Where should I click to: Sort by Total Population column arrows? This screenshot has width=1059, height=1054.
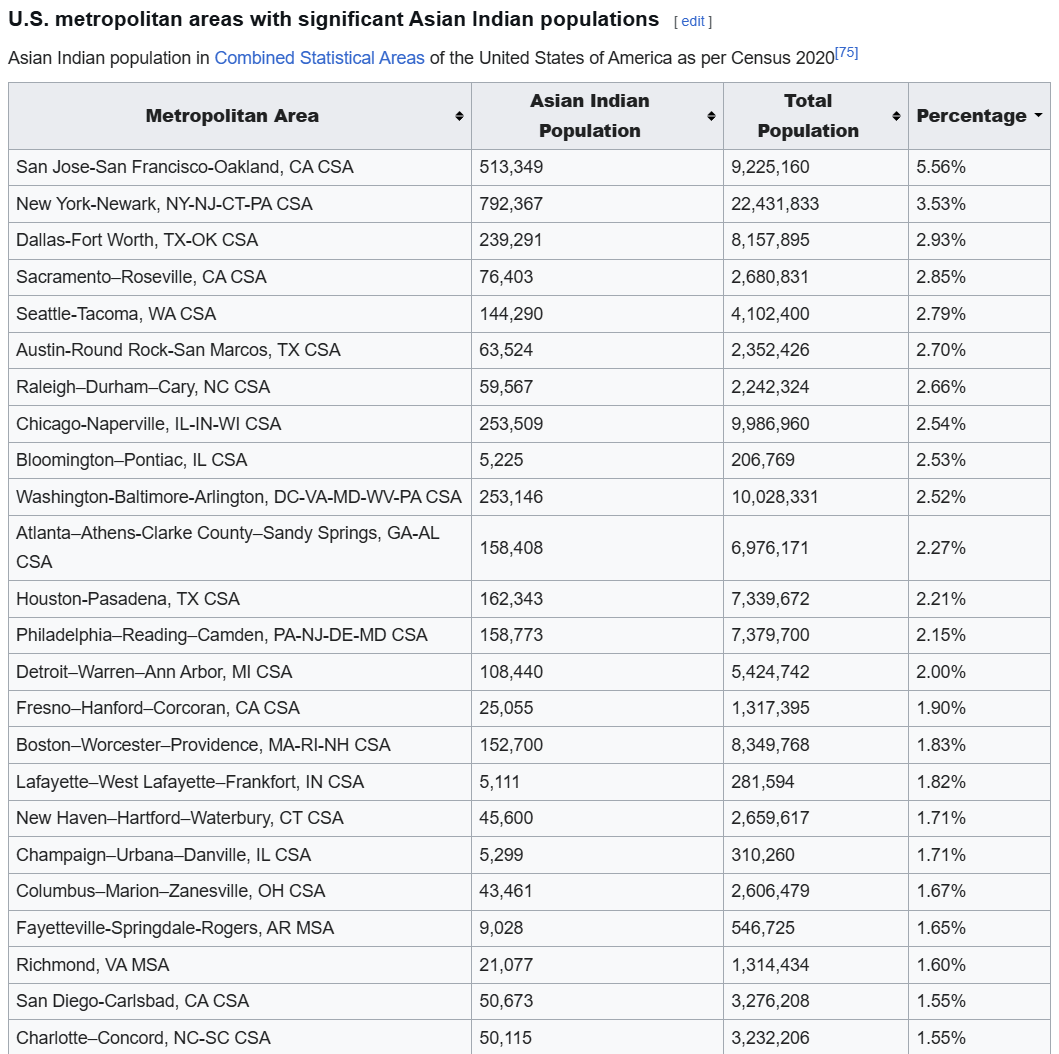pos(896,116)
